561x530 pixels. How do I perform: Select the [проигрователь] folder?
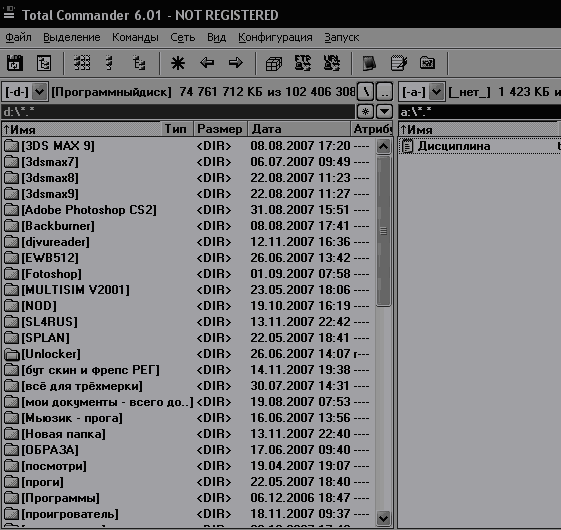188,514
